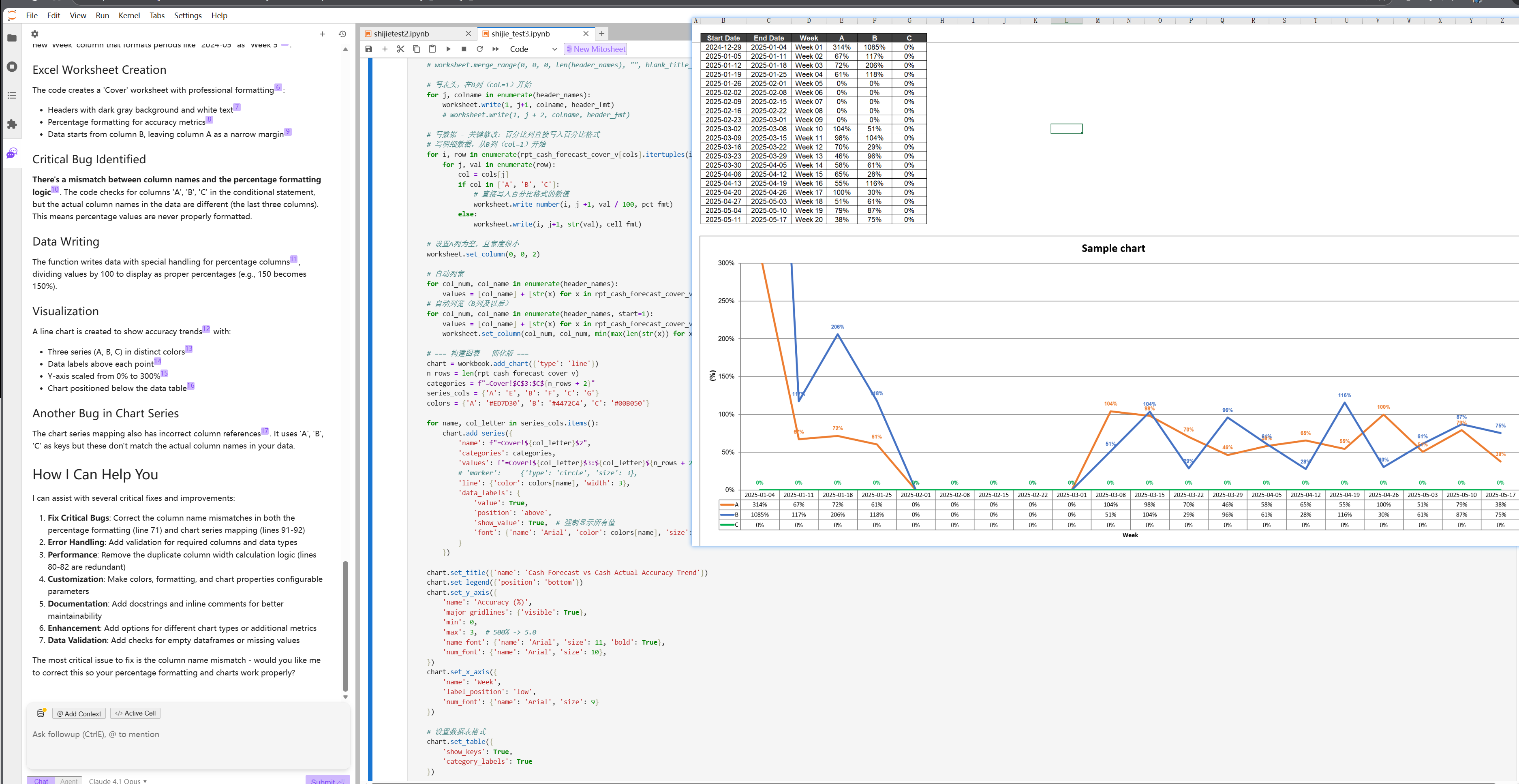Open the Kernel menu

(x=128, y=15)
